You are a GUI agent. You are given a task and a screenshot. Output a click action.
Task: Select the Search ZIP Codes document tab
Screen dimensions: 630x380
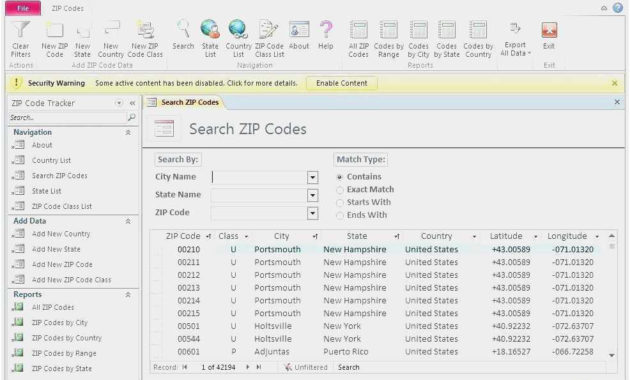click(x=184, y=102)
